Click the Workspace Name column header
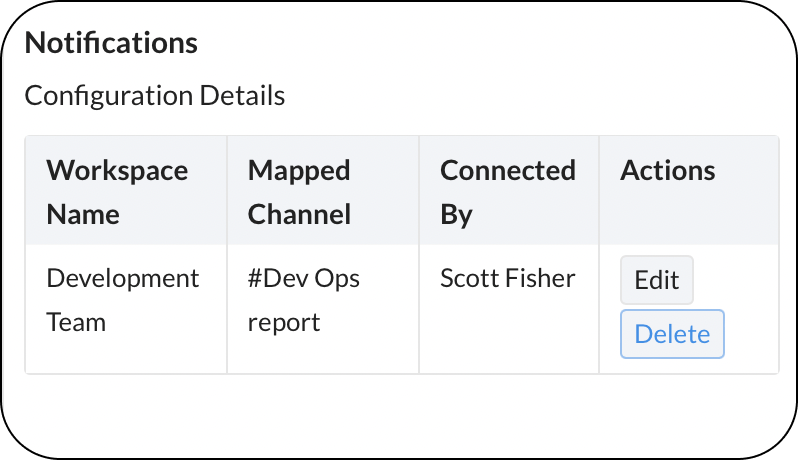 click(117, 192)
